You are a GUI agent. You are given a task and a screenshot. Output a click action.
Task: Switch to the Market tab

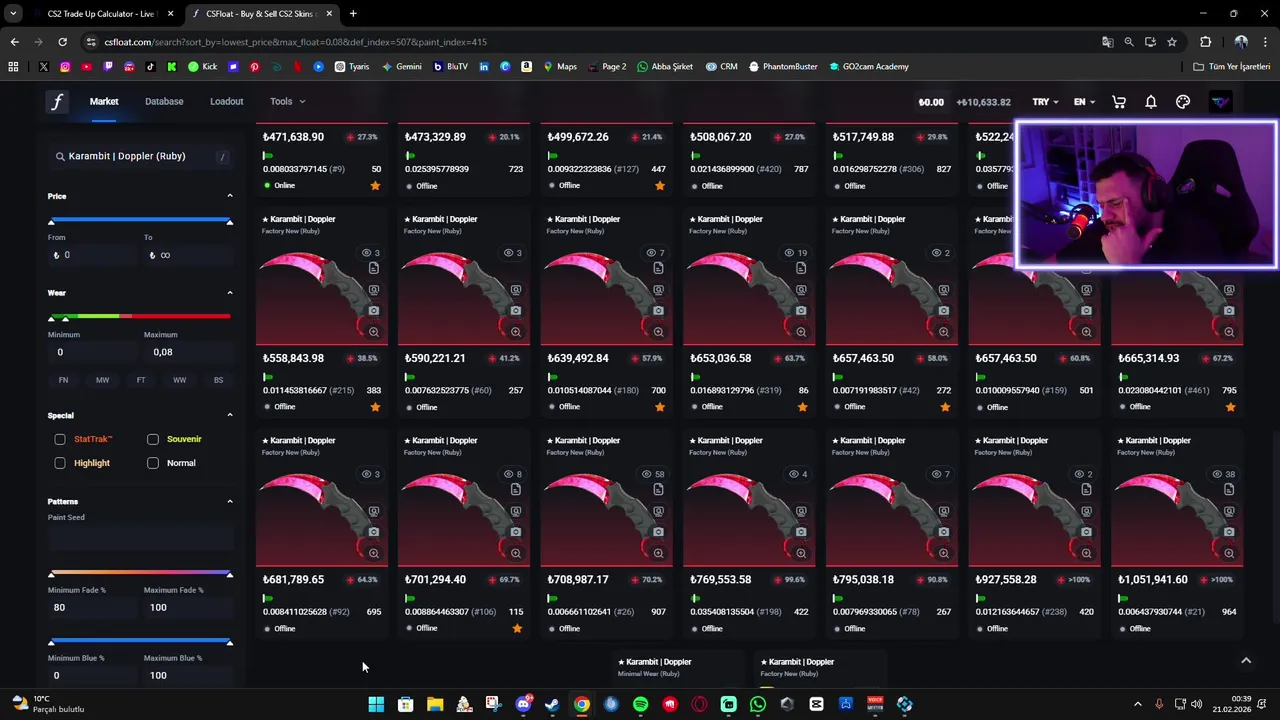(104, 101)
